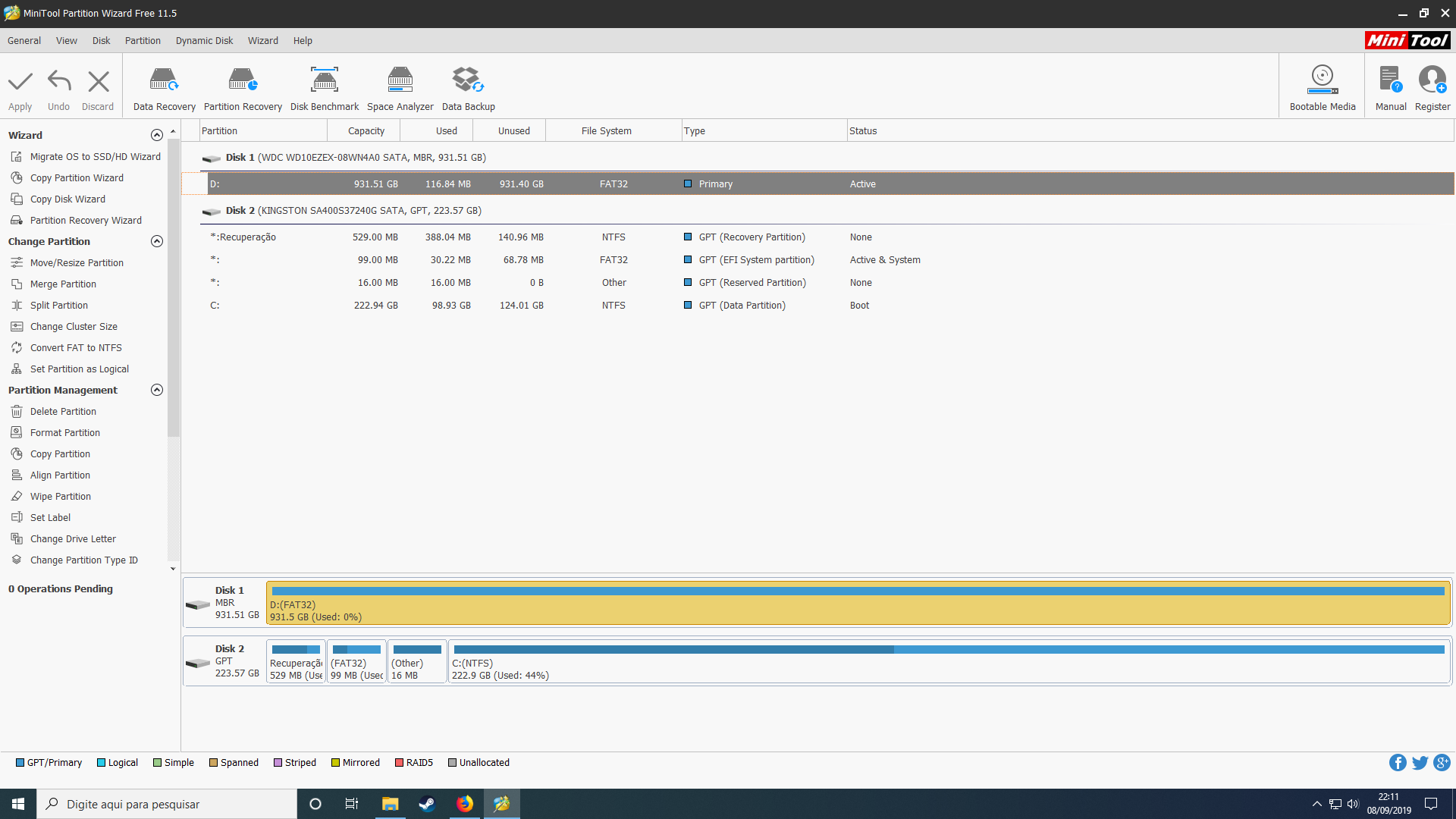
Task: Open Firefox from taskbar
Action: [x=464, y=804]
